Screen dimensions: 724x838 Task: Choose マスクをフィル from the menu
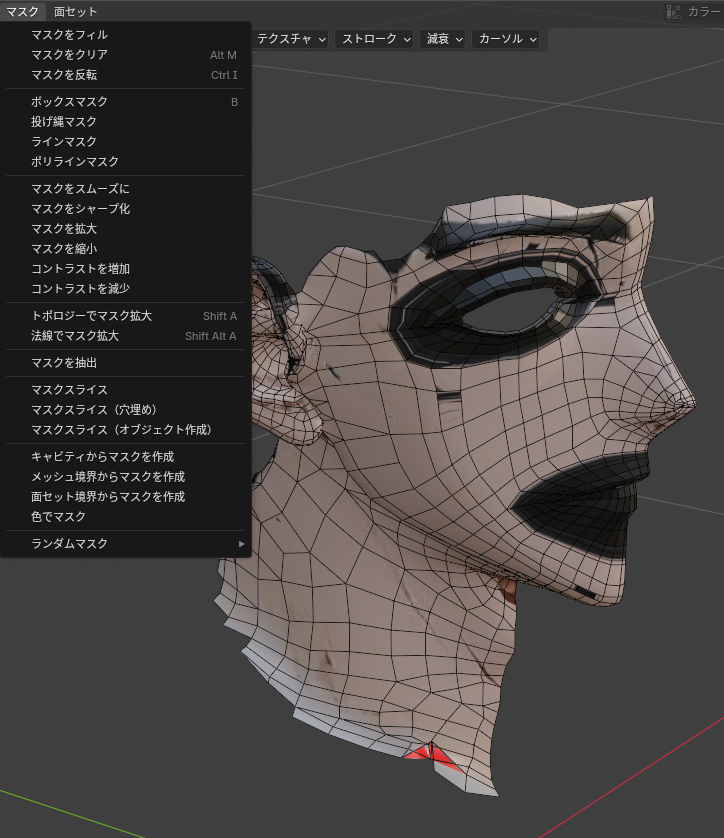coord(70,35)
